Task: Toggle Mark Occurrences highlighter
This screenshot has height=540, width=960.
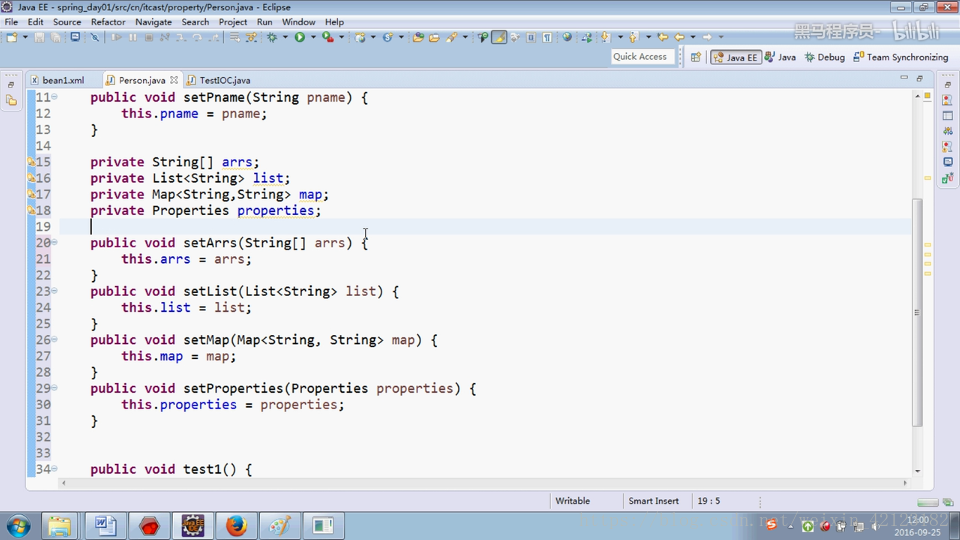Action: tap(499, 38)
